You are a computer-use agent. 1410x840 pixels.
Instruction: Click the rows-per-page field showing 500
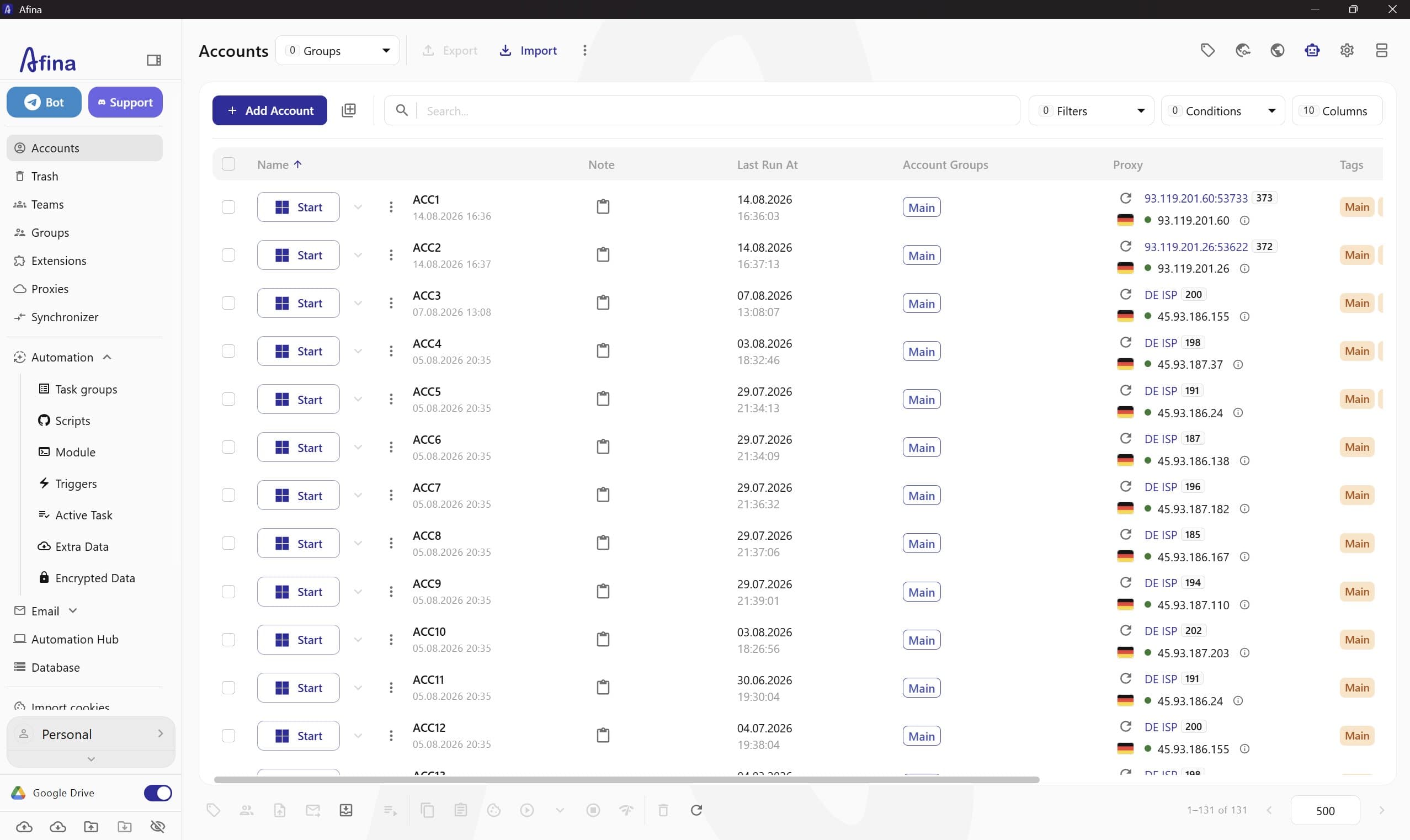pos(1325,810)
